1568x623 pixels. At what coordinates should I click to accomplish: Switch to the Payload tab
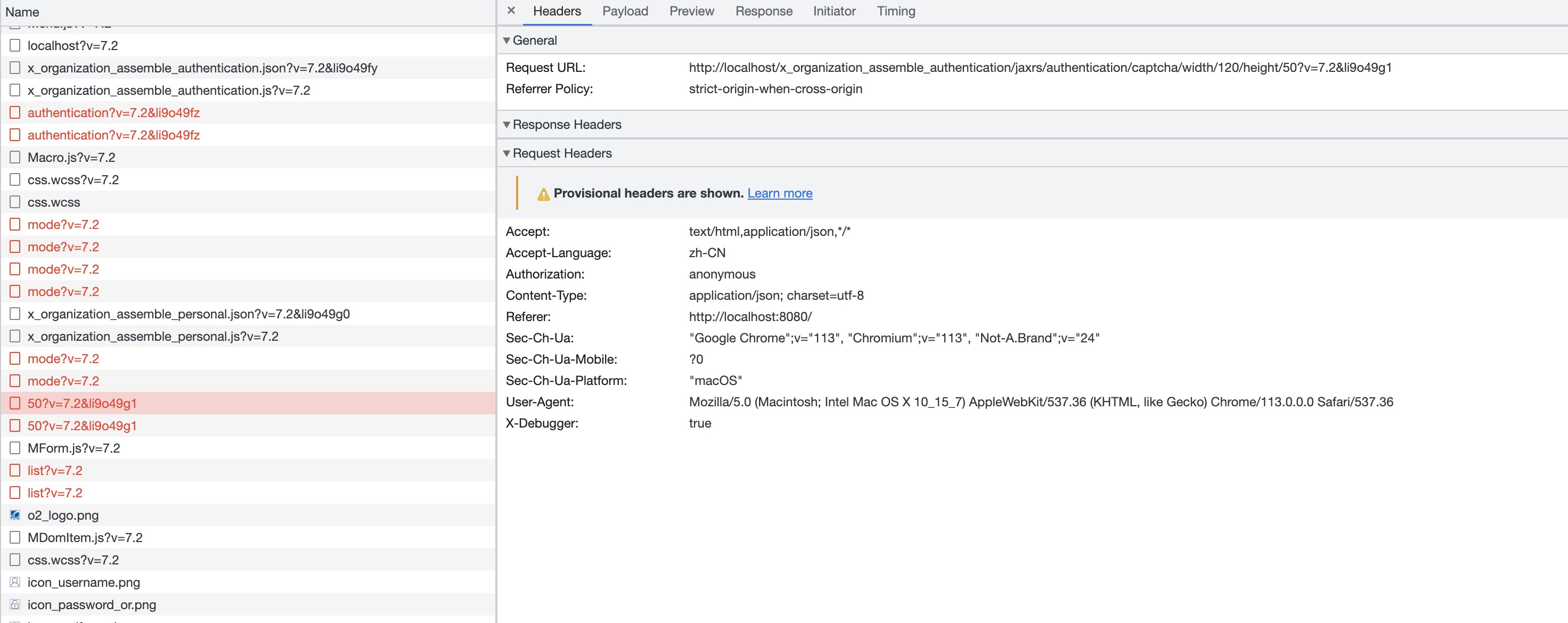coord(625,11)
